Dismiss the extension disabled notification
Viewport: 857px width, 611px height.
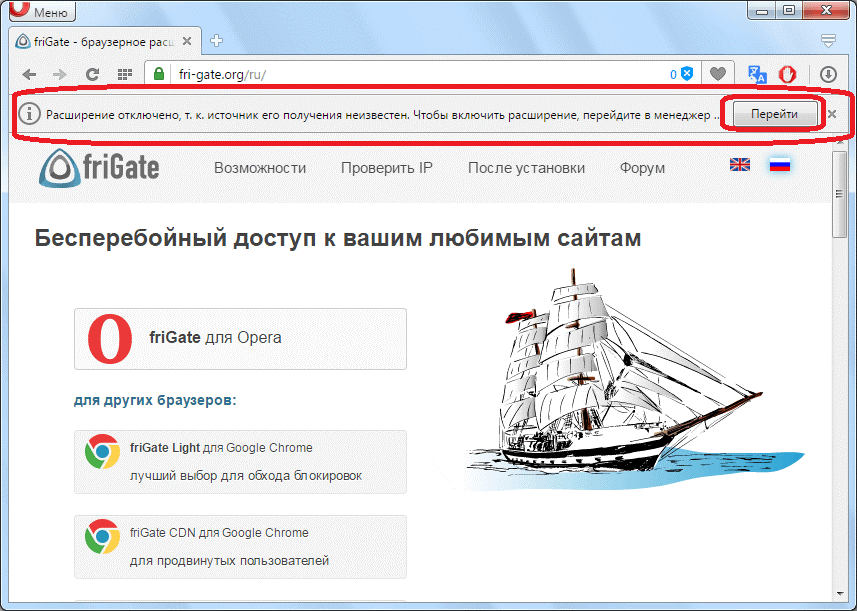click(832, 114)
